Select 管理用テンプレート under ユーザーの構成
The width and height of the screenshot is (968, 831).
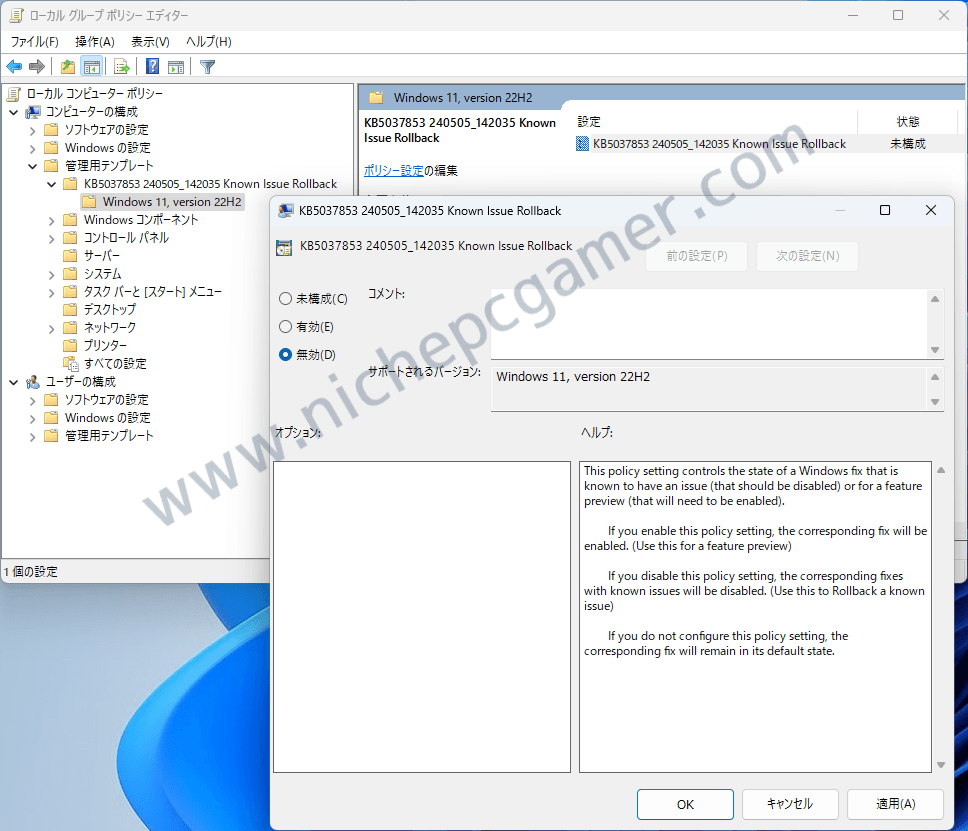point(109,436)
